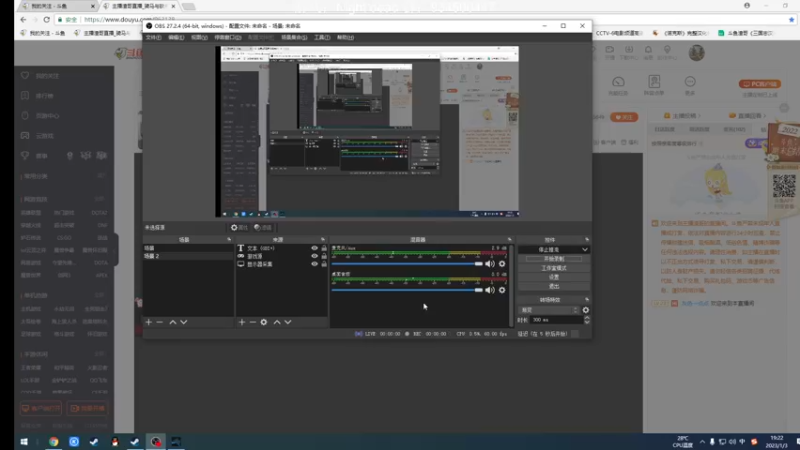Screen dimensions: 800x450
Task: Click the OBS icon in Windows taskbar
Action: 156,441
